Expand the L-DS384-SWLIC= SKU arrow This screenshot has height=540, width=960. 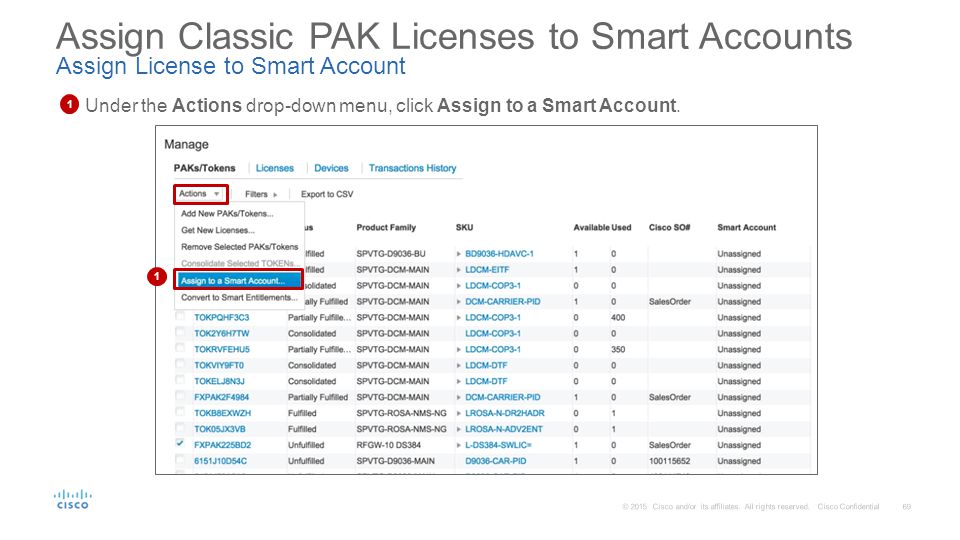(459, 445)
